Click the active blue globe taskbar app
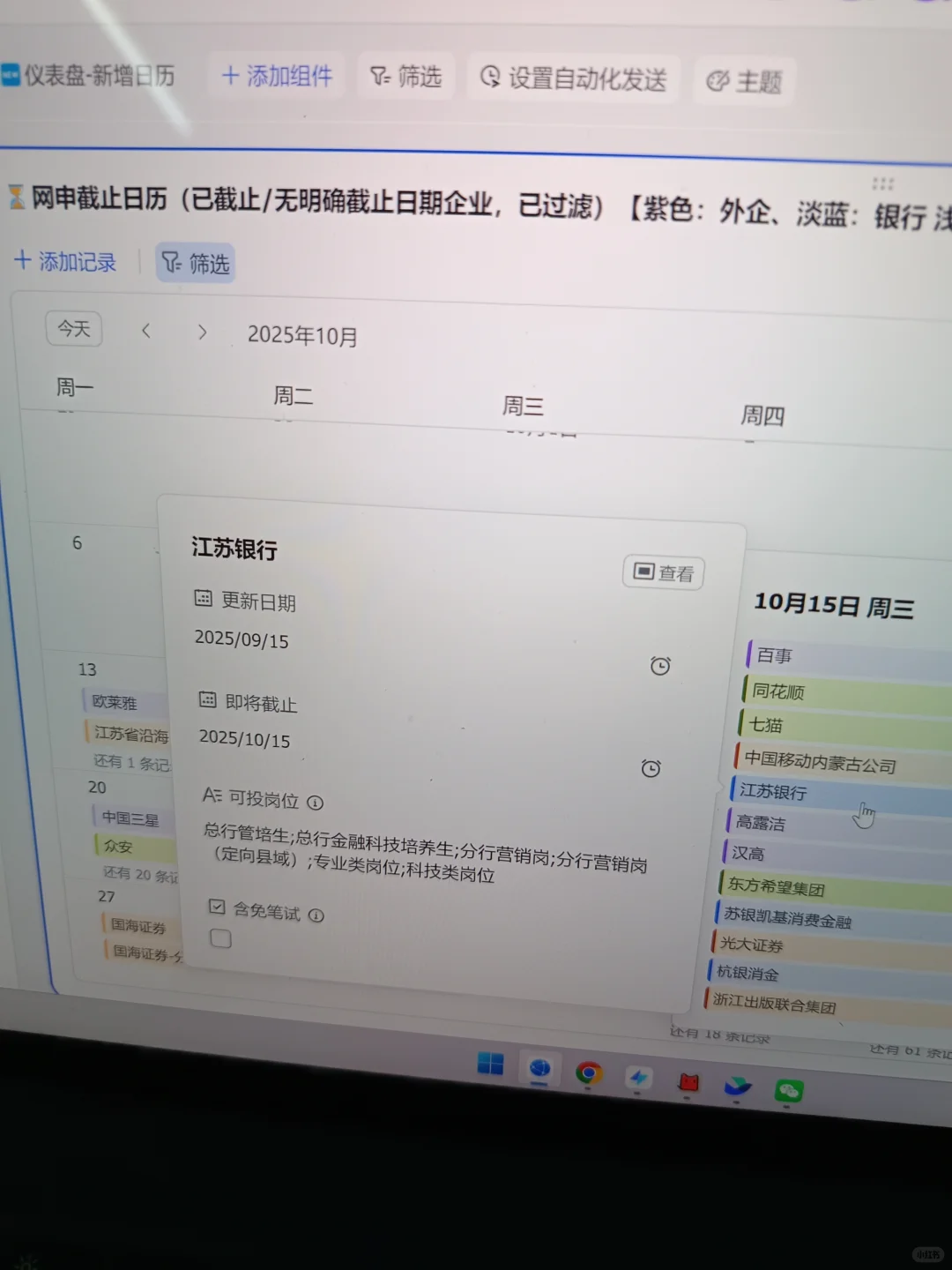 pos(539,1069)
